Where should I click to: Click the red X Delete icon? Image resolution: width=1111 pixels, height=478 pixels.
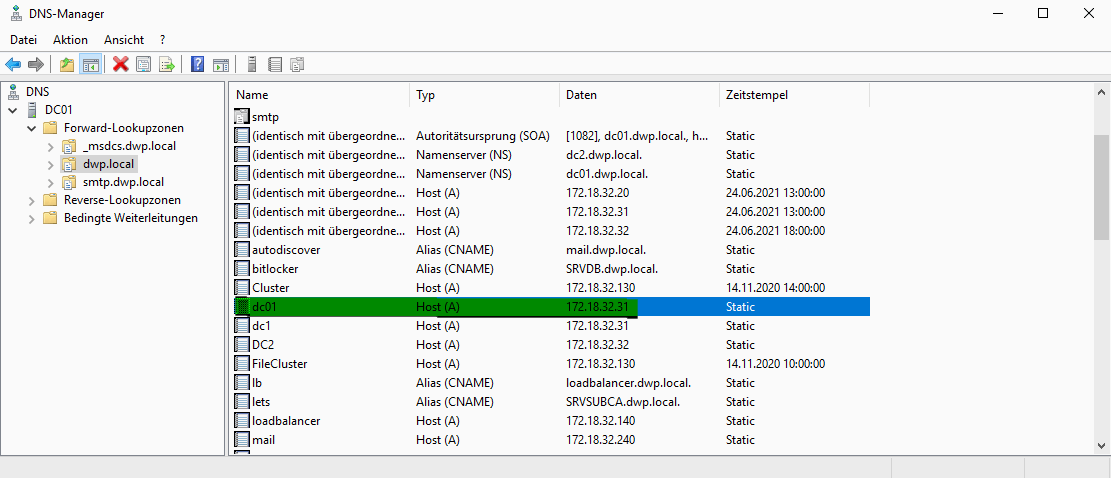coord(121,65)
